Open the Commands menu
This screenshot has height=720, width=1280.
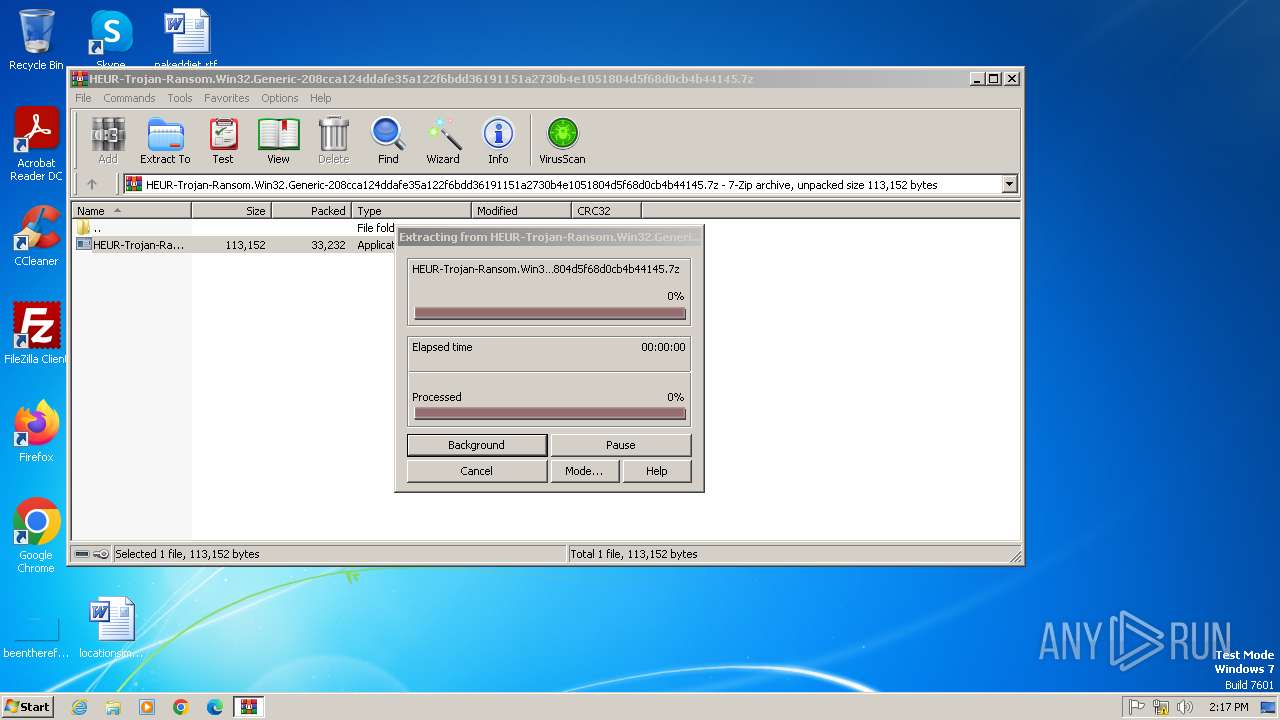click(129, 98)
